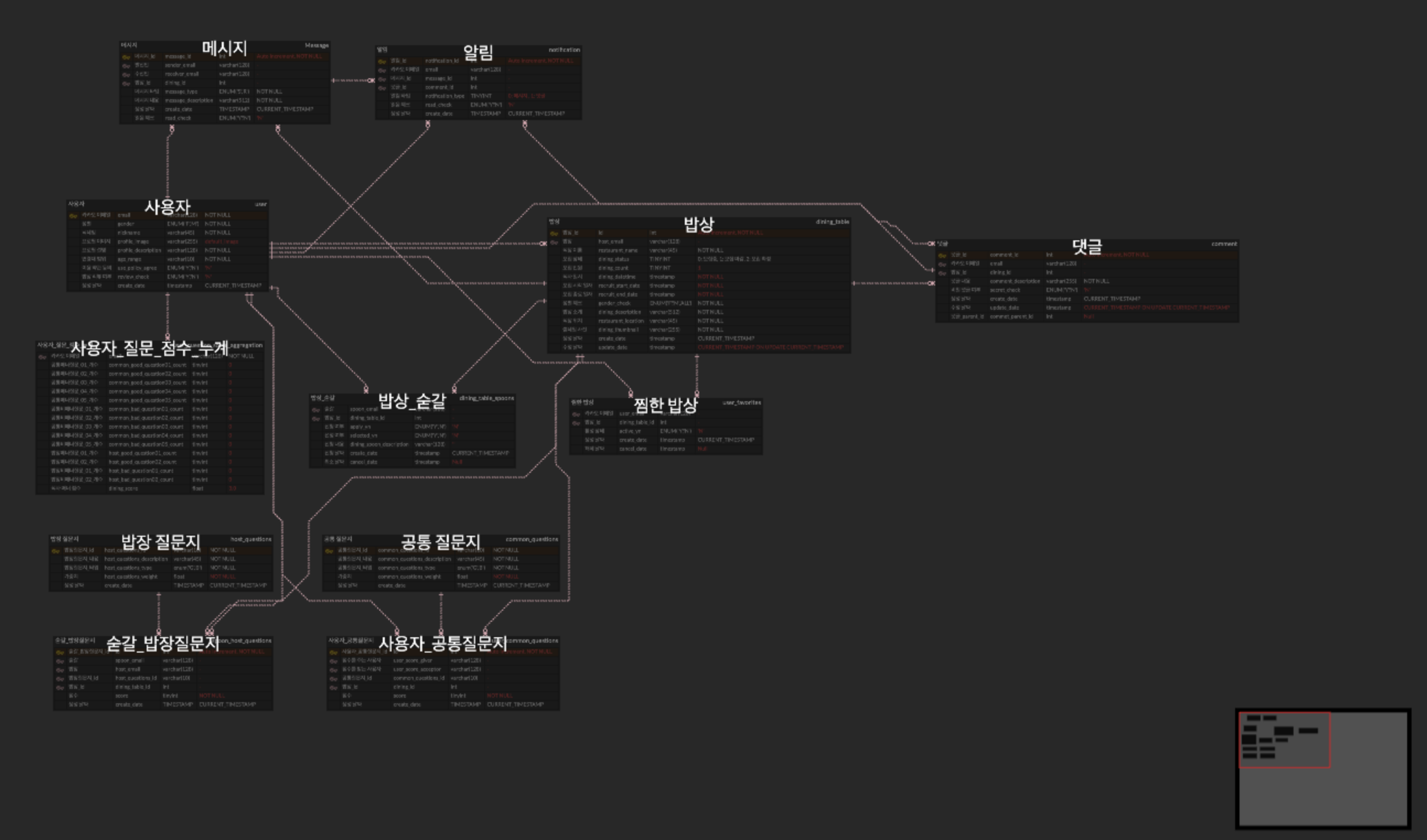Click the restaurant_name column in dining_table

click(618, 250)
